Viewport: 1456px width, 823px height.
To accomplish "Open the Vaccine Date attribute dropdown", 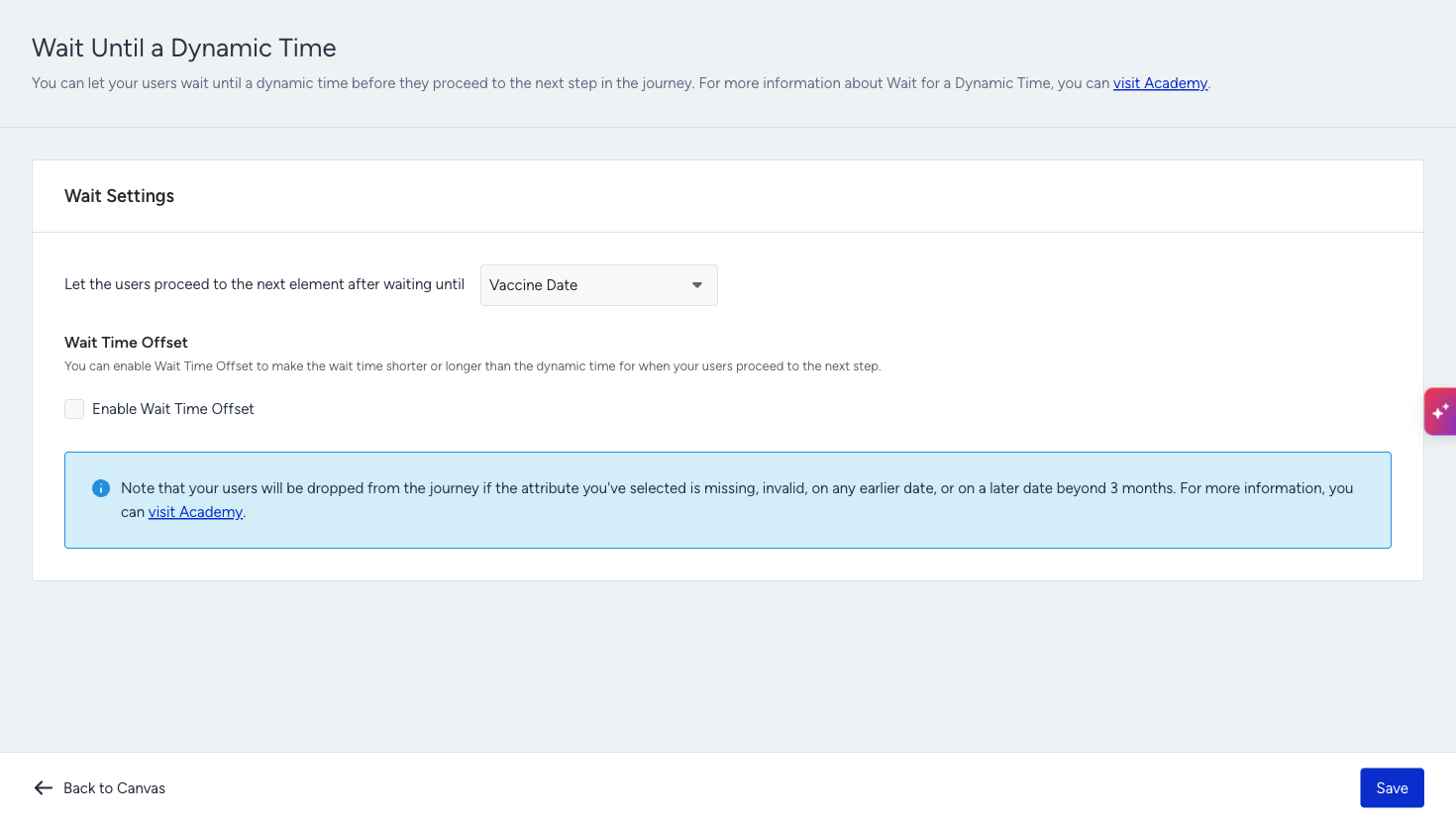I will [598, 285].
